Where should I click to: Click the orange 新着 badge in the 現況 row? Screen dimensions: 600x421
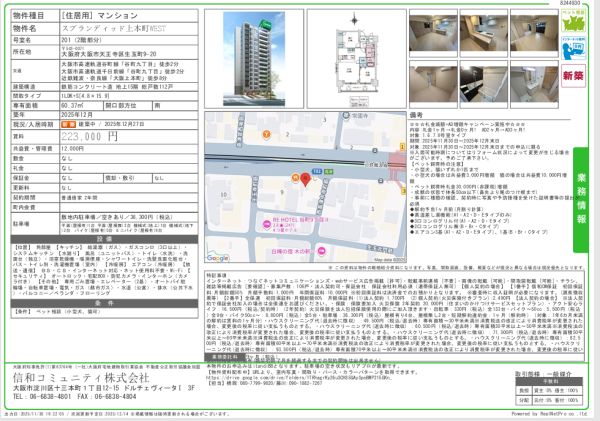(68, 124)
